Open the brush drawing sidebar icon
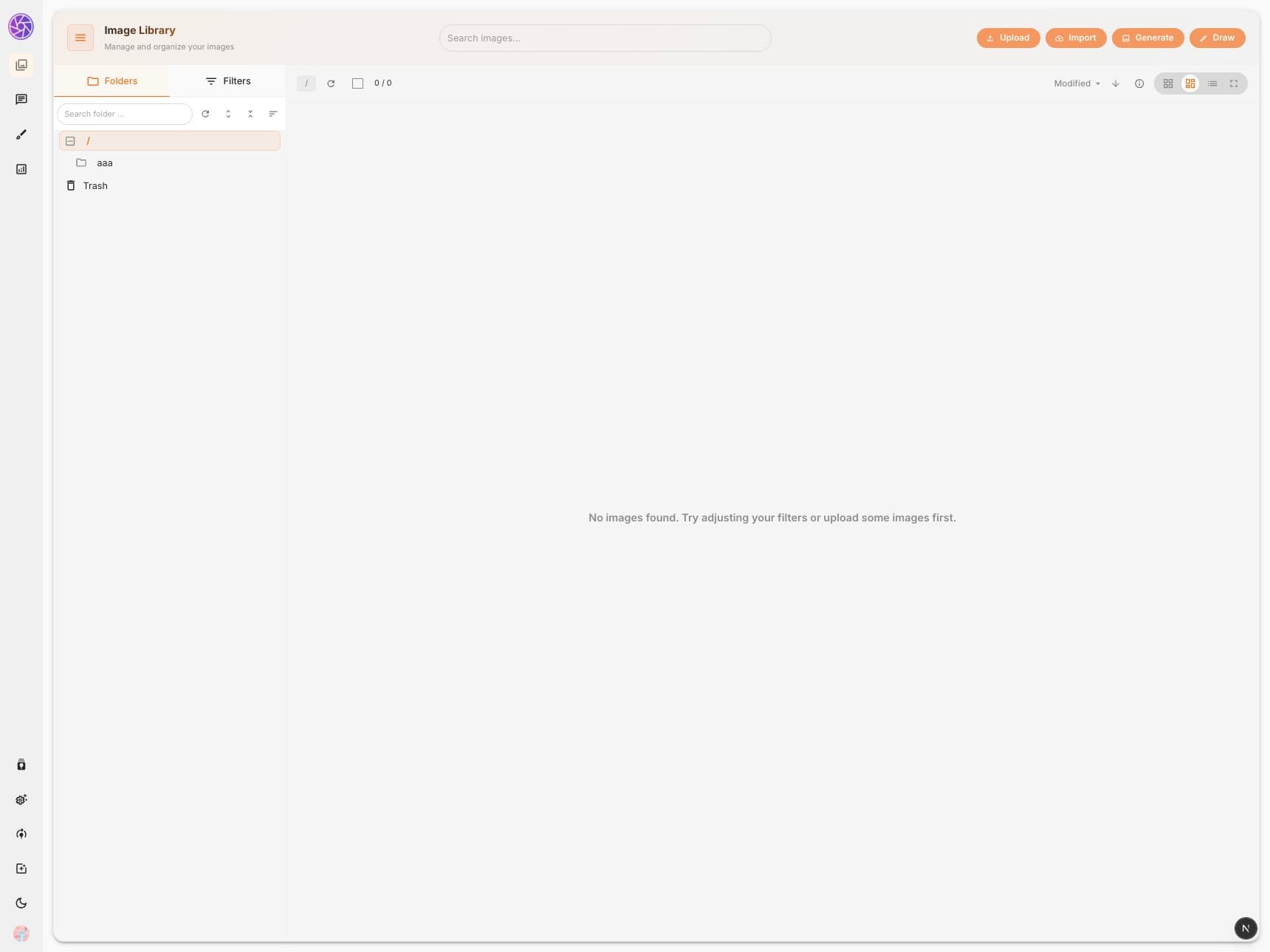The image size is (1270, 952). 21,134
